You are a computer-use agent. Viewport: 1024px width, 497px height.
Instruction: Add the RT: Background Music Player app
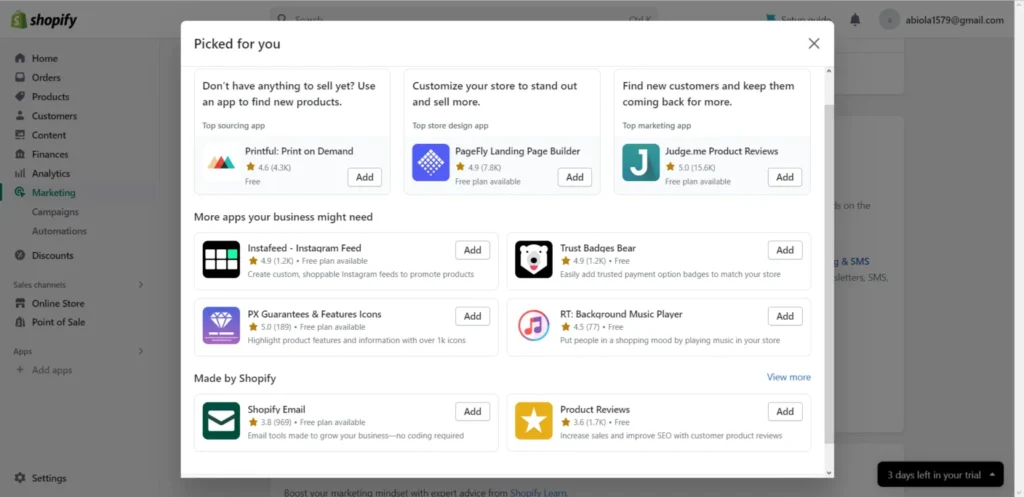tap(785, 316)
